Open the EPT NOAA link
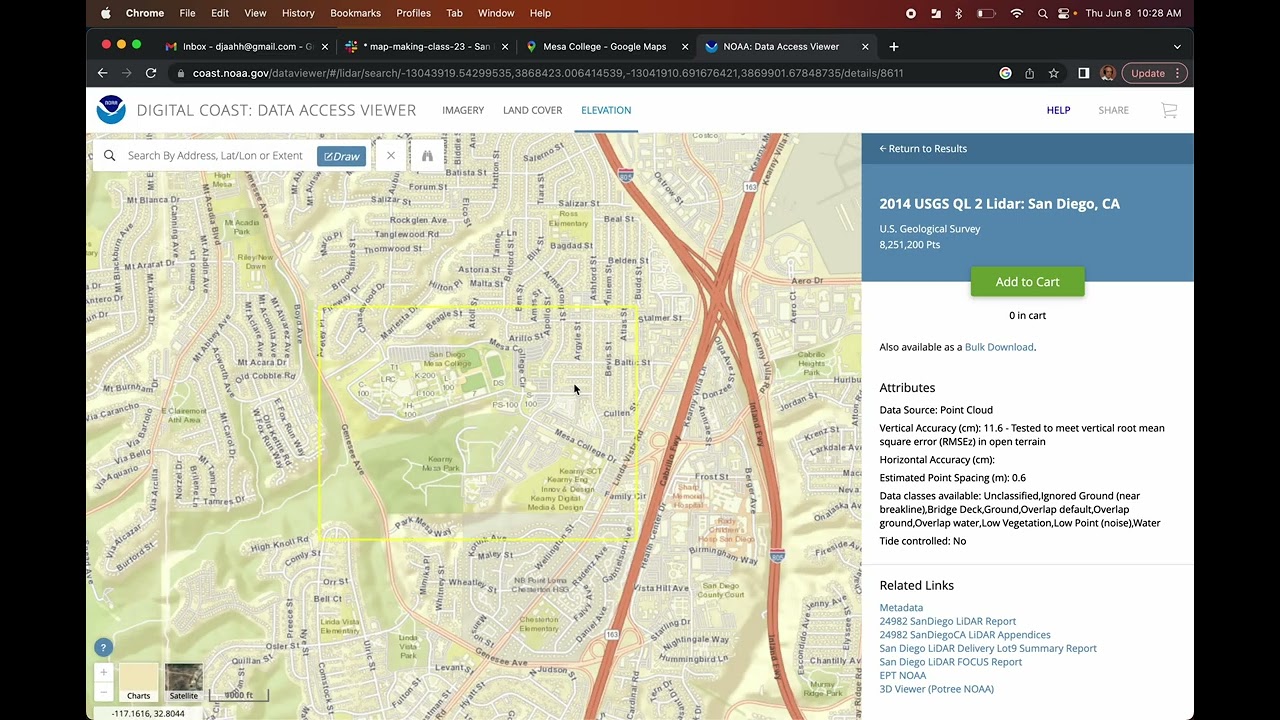The width and height of the screenshot is (1280, 720). (x=903, y=675)
